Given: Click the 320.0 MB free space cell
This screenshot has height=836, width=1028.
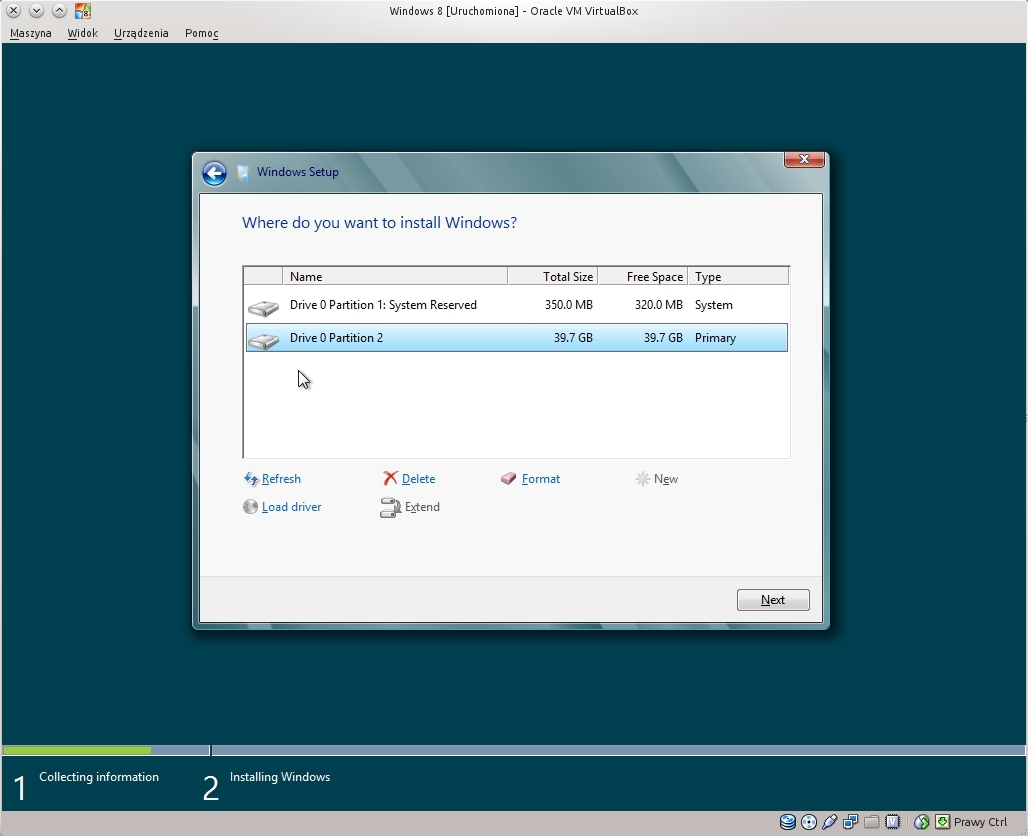Looking at the screenshot, I should coord(658,305).
